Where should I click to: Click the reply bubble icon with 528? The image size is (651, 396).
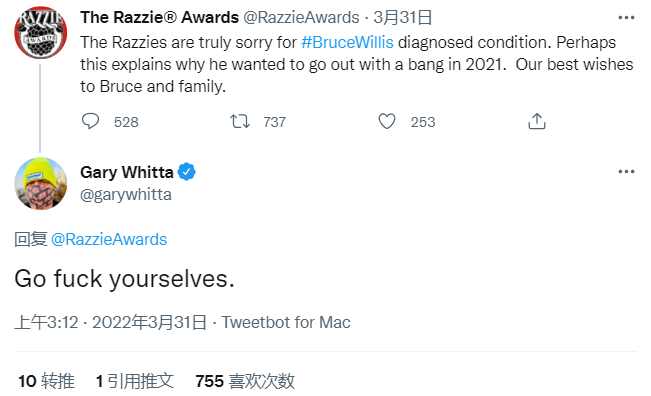pos(90,121)
